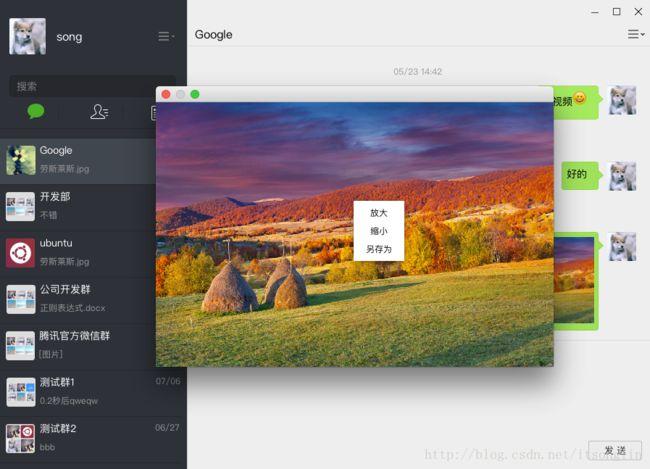Click green fullscreen button on image viewer
Image resolution: width=650 pixels, height=469 pixels.
point(195,94)
